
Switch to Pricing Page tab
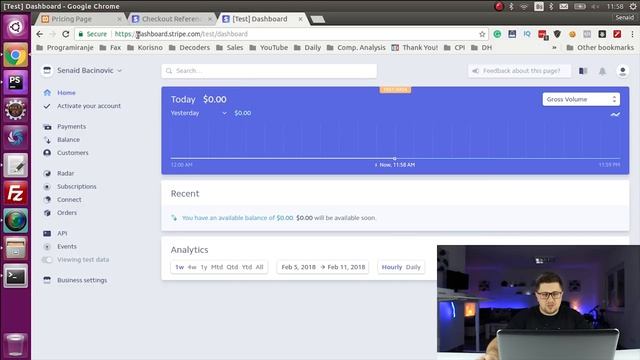(x=80, y=19)
